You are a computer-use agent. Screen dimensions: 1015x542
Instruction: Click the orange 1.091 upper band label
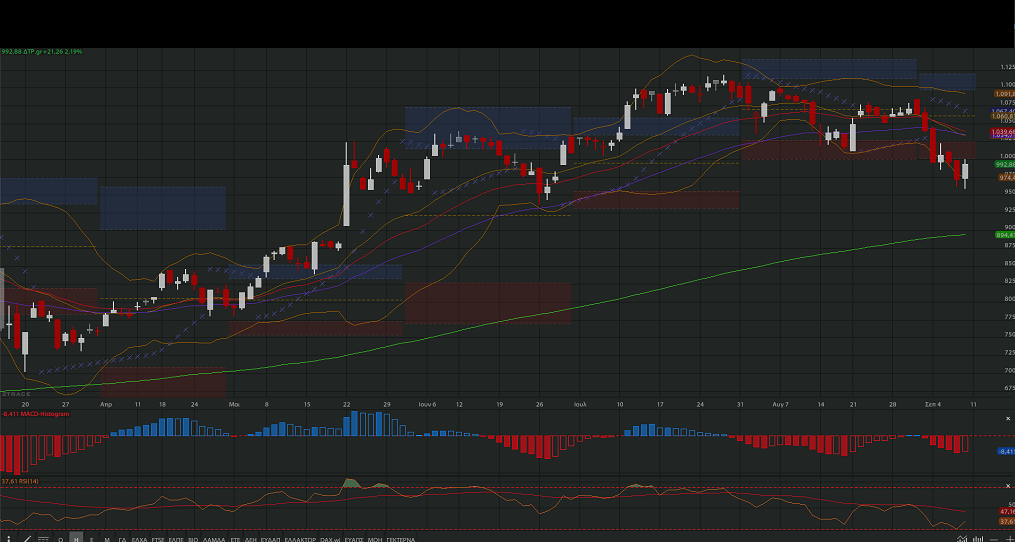1005,94
